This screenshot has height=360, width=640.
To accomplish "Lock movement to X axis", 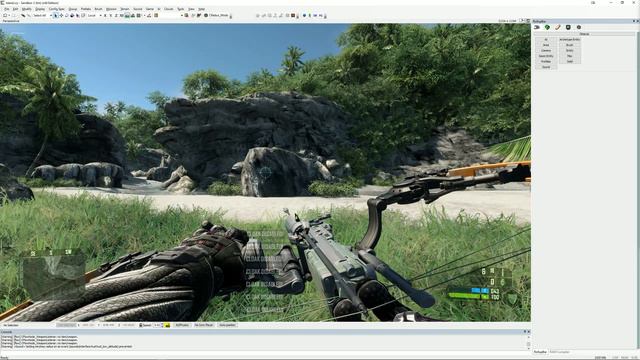I will point(105,16).
